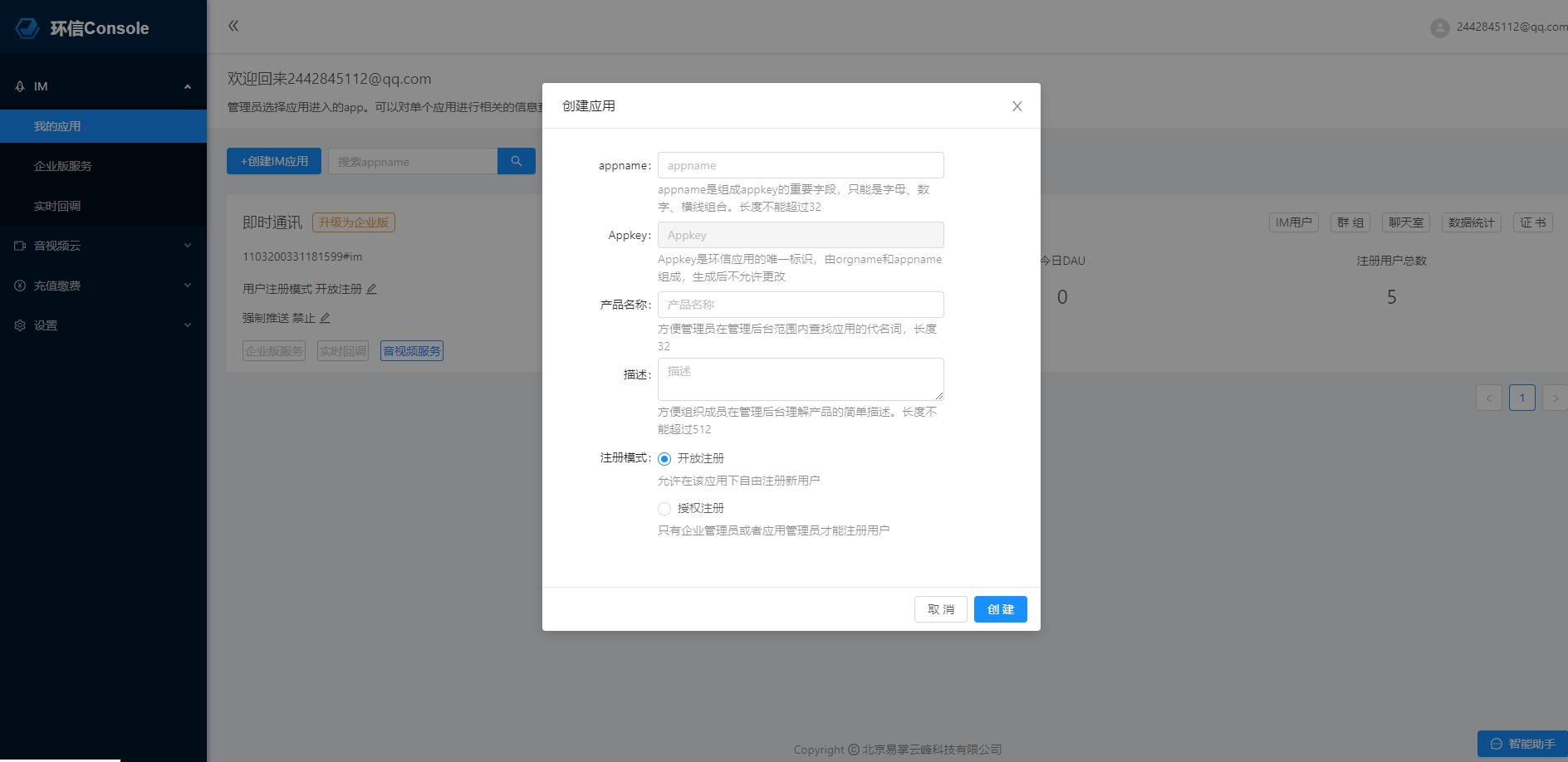Go to the previous page arrow
This screenshot has width=1568, height=762.
[1488, 398]
